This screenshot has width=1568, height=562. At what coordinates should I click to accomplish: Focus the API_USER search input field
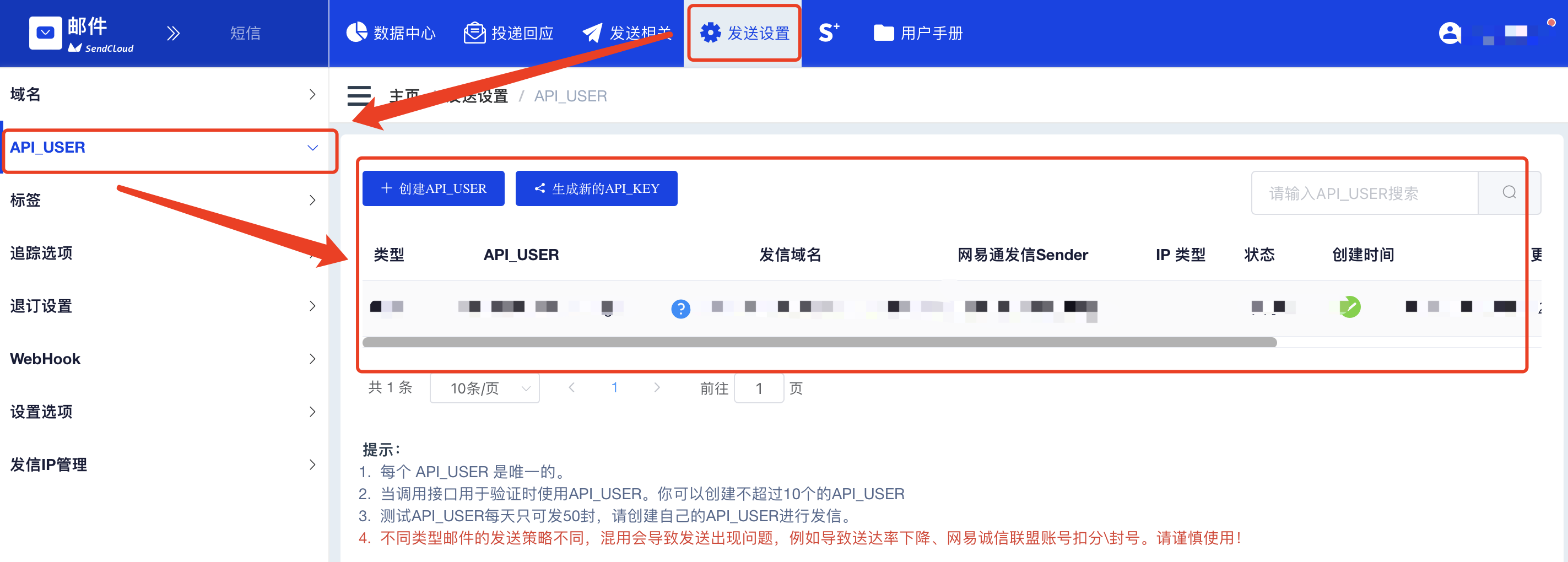(x=1365, y=193)
